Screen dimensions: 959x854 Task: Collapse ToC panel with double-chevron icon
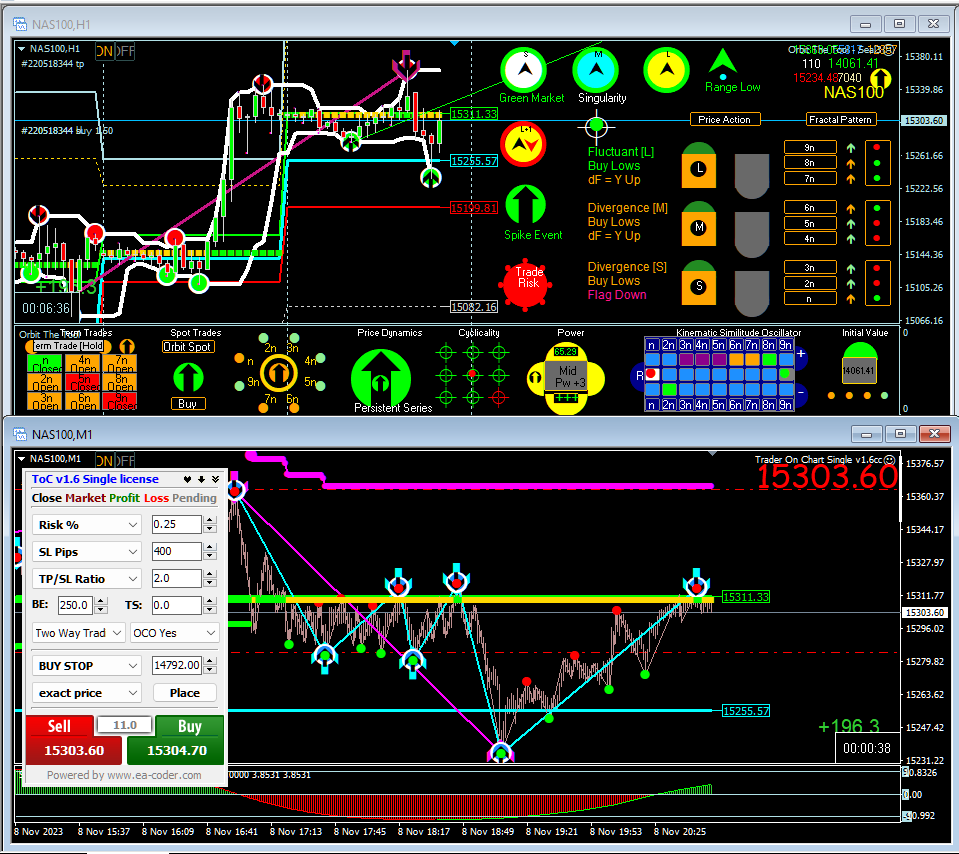(215, 480)
